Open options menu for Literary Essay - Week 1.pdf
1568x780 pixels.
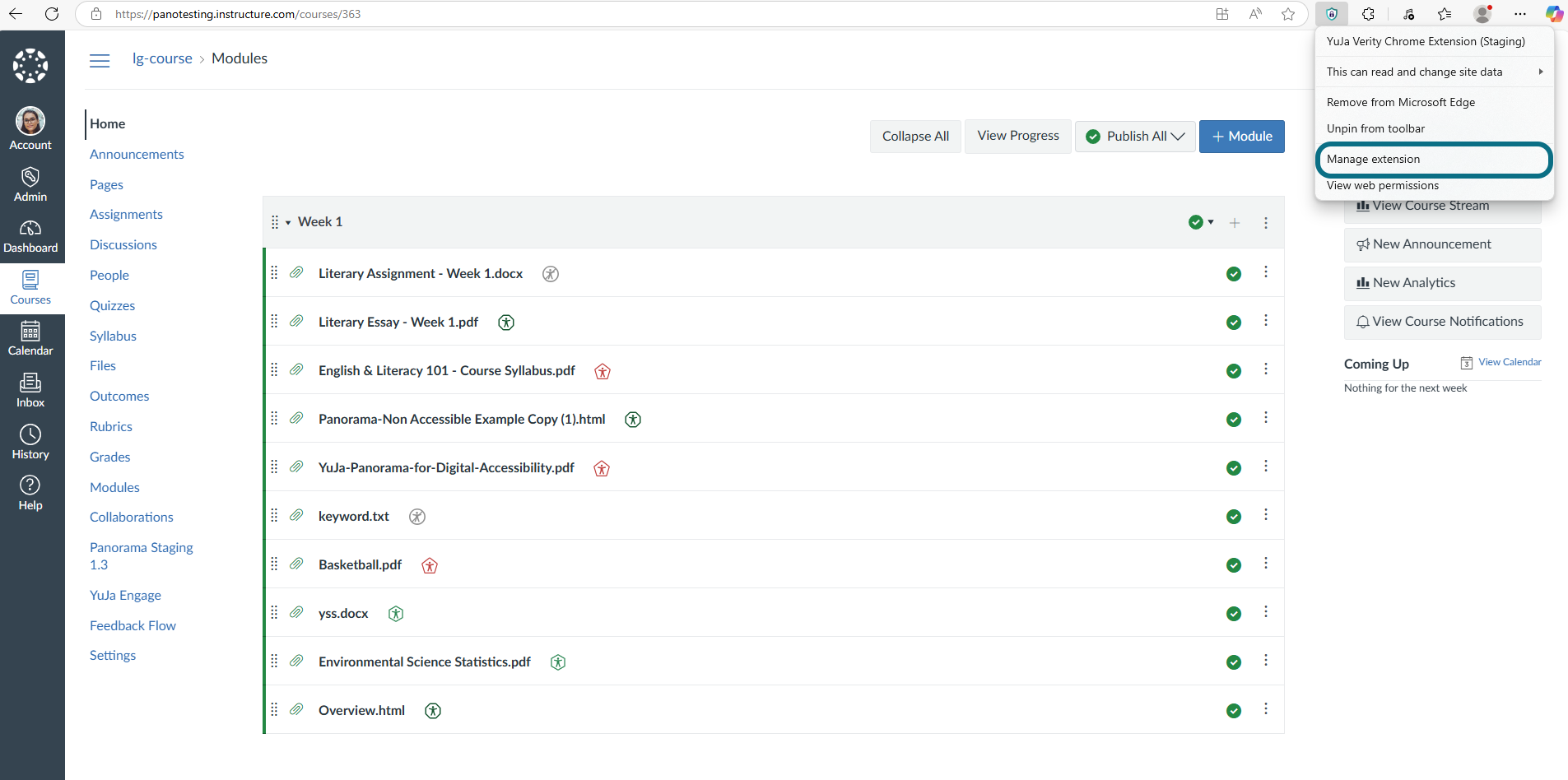pyautogui.click(x=1266, y=321)
